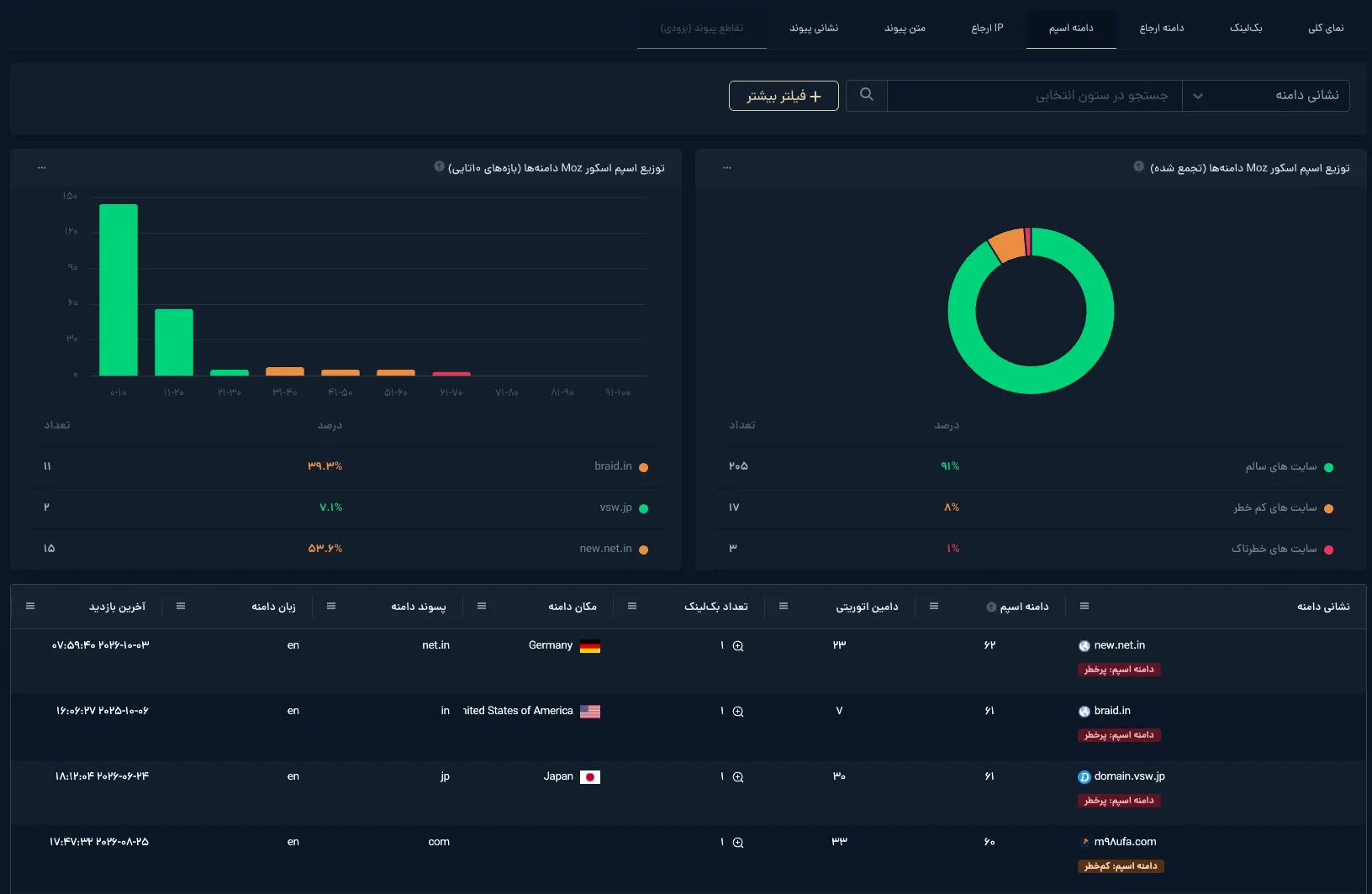Focus the جستجو در ستون انتخابی search field
The width and height of the screenshot is (1372, 894).
point(1035,95)
